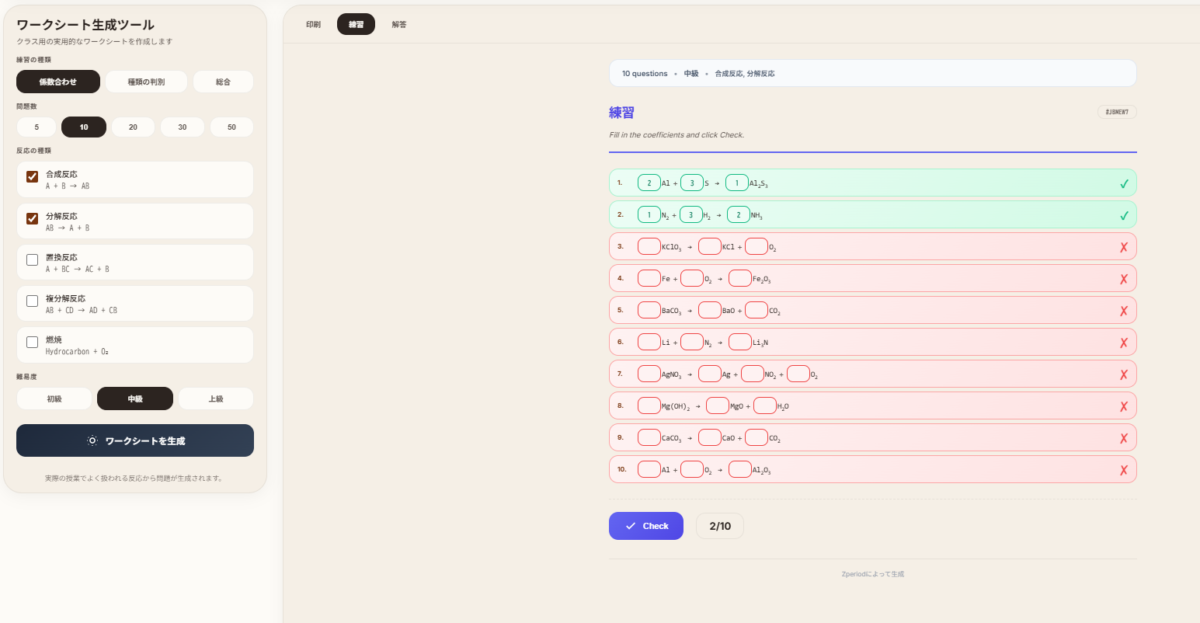Click AgNO3 coefficient input field
The image size is (1200, 623).
(649, 375)
